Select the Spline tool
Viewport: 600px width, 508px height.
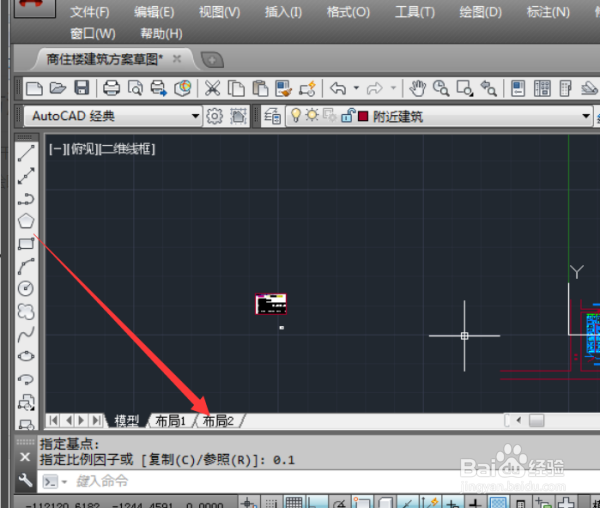tap(26, 334)
